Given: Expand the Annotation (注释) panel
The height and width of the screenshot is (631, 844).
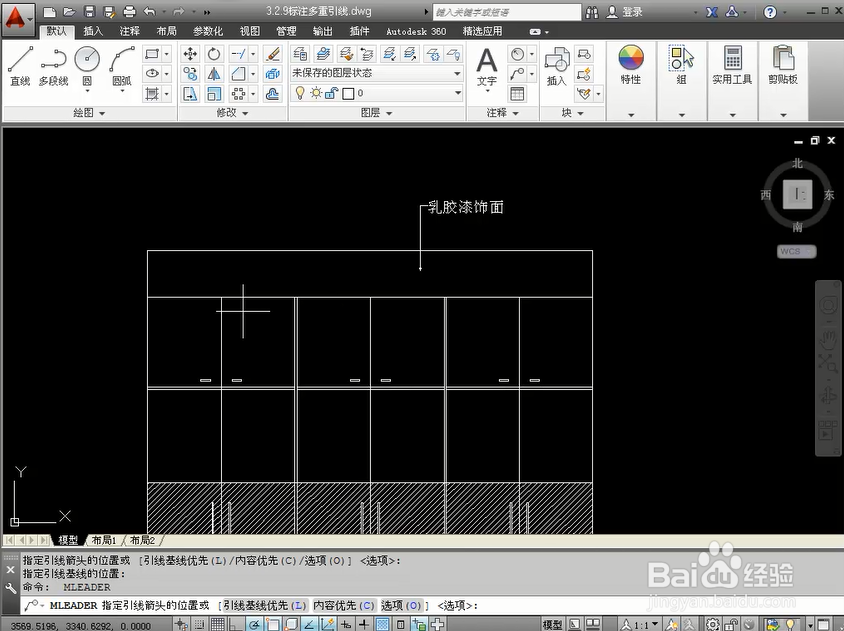Looking at the screenshot, I should coord(502,113).
